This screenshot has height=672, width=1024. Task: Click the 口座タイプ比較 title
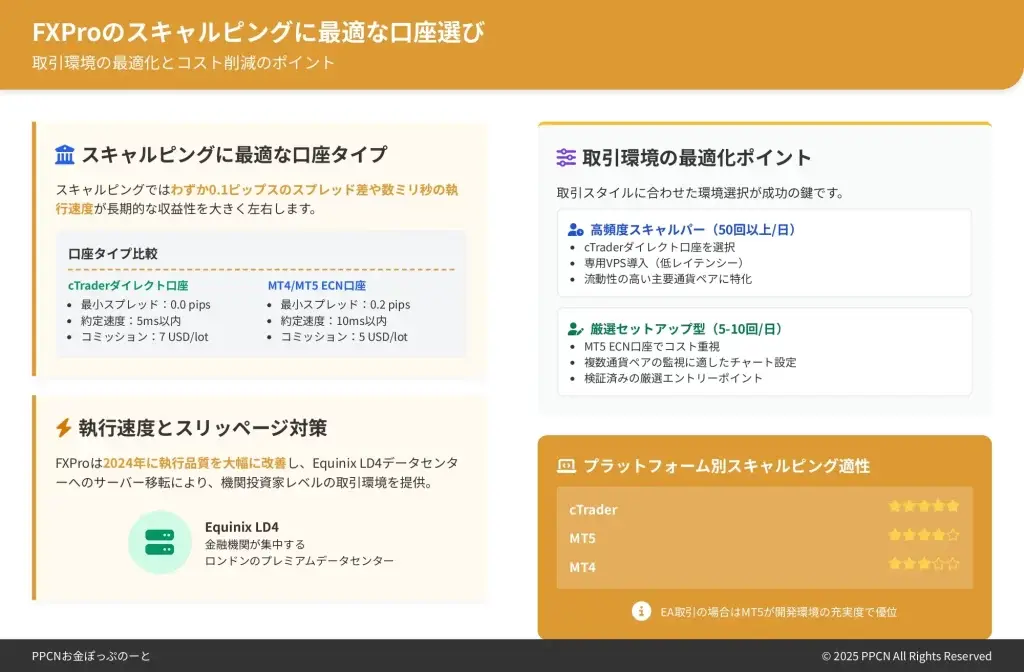point(113,254)
